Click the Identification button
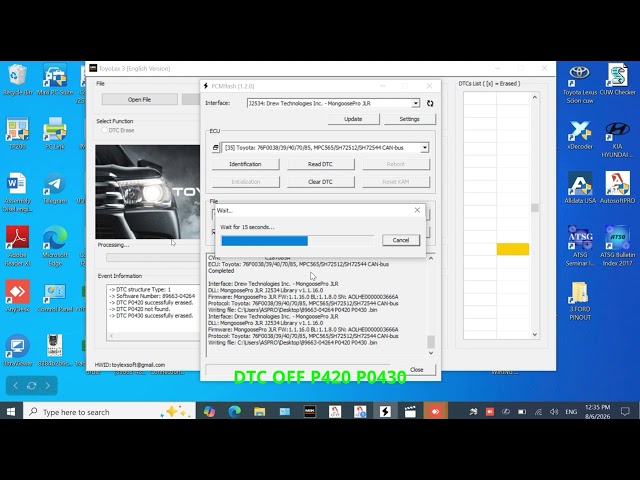640x480 pixels. (245, 164)
